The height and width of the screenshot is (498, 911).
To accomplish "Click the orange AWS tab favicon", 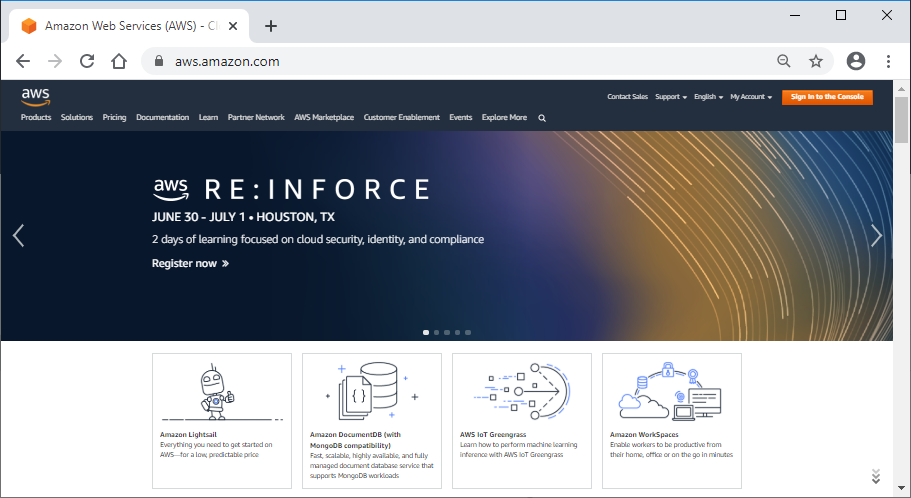I will [29, 26].
